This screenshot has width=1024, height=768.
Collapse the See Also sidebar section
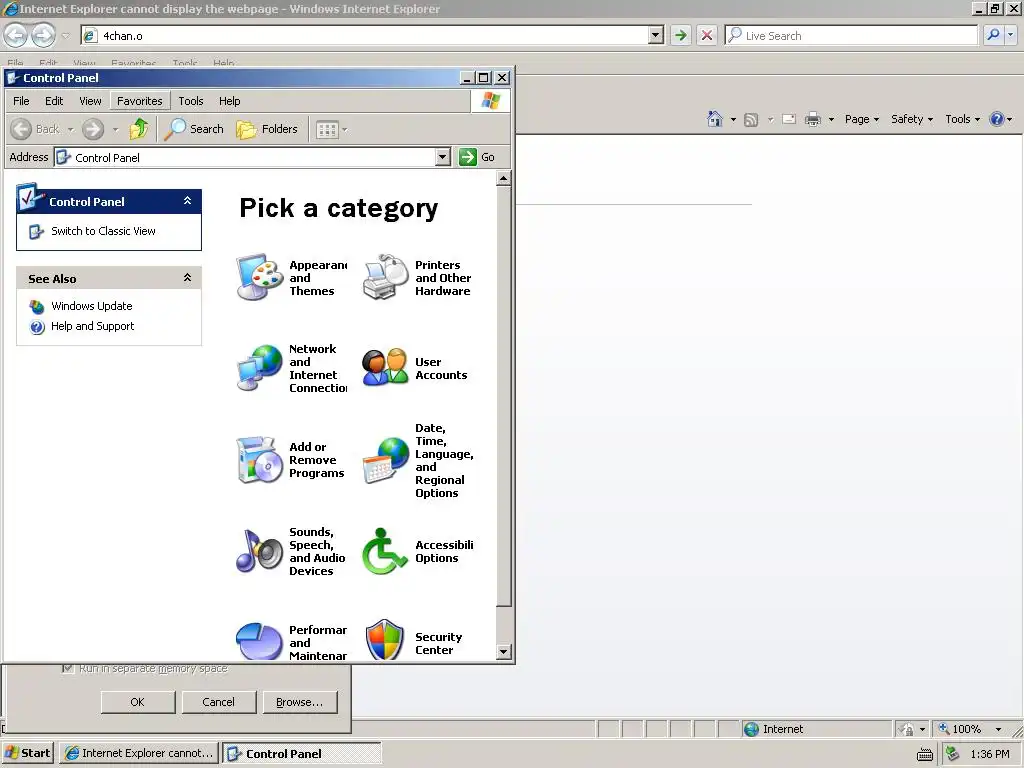click(x=187, y=278)
